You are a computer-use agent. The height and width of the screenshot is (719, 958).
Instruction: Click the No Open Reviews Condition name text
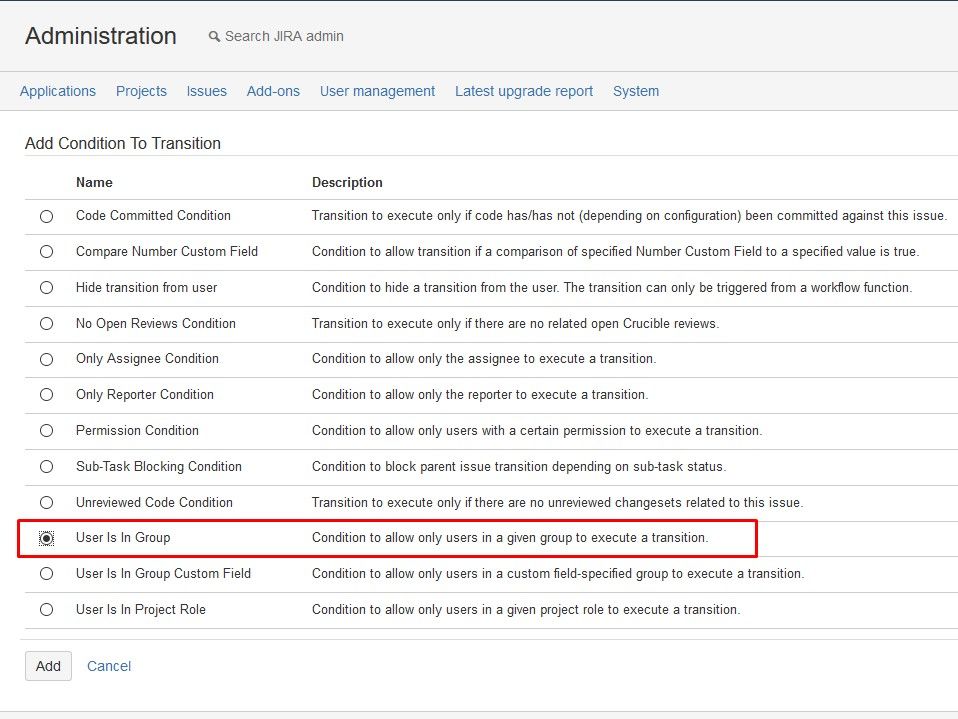pyautogui.click(x=156, y=324)
